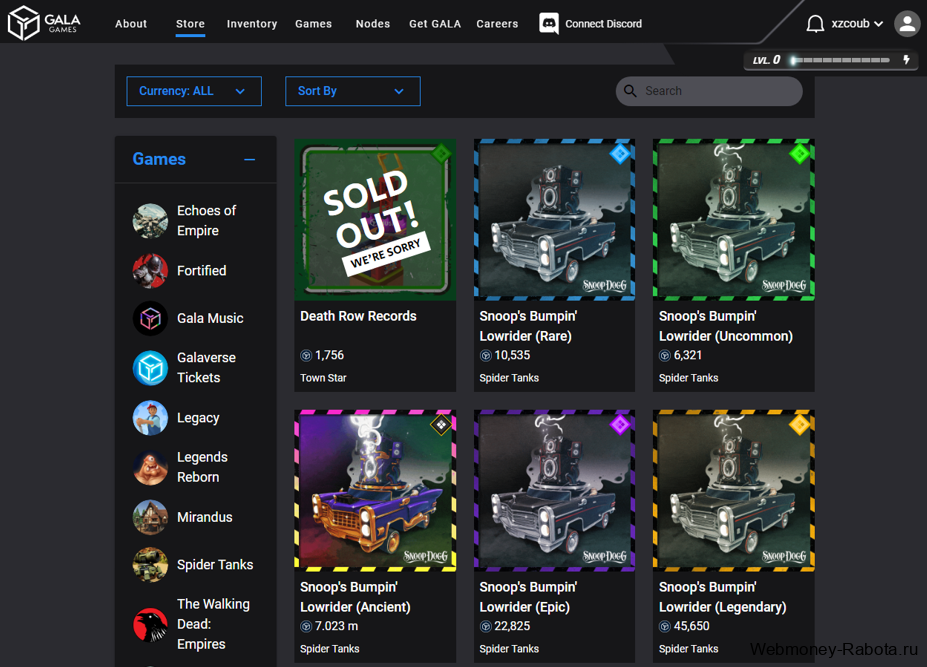Click the search magnifier icon
This screenshot has height=667, width=927.
coord(630,91)
